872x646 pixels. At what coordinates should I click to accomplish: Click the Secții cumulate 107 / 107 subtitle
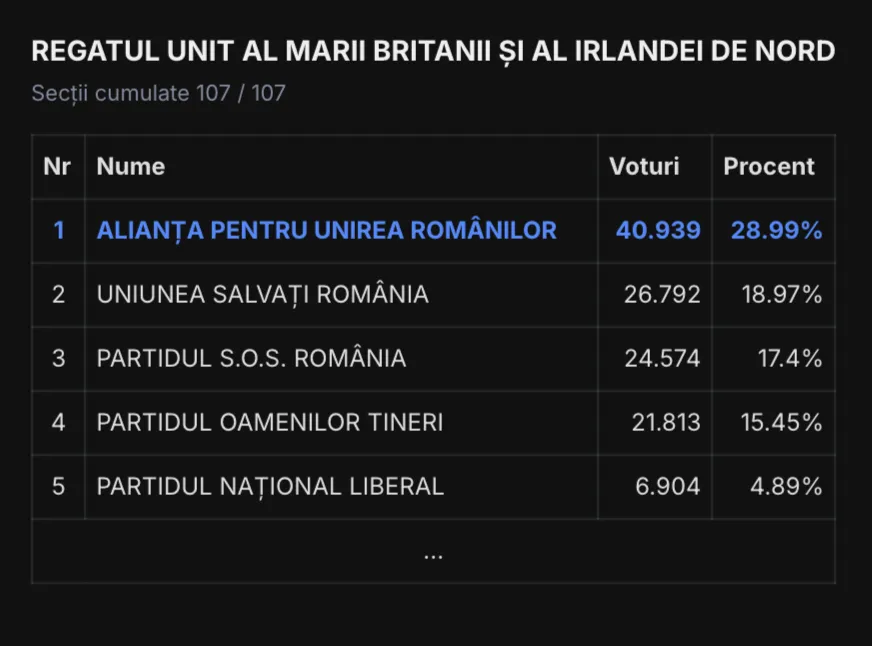[158, 93]
